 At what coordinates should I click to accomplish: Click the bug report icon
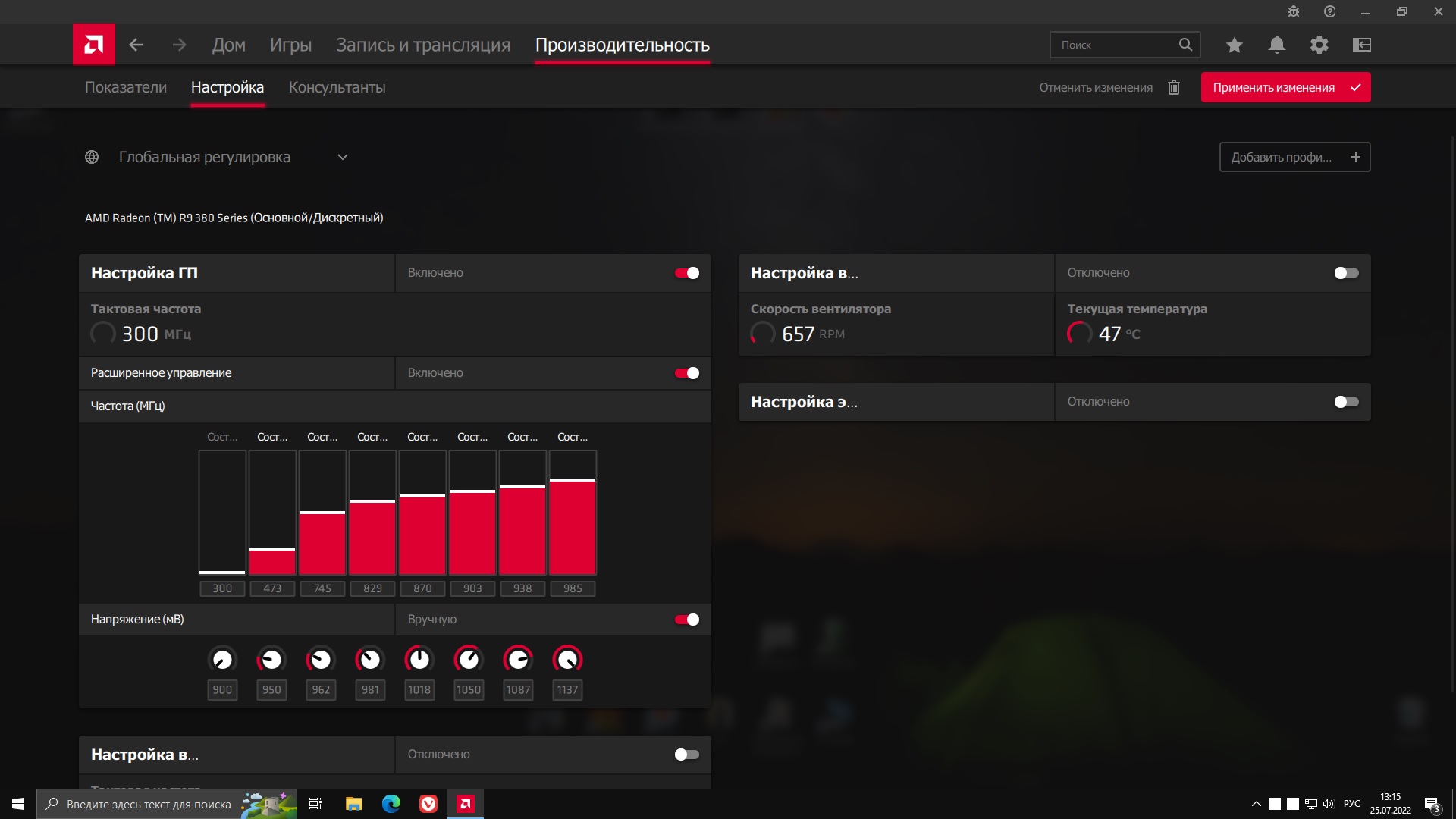1294,11
